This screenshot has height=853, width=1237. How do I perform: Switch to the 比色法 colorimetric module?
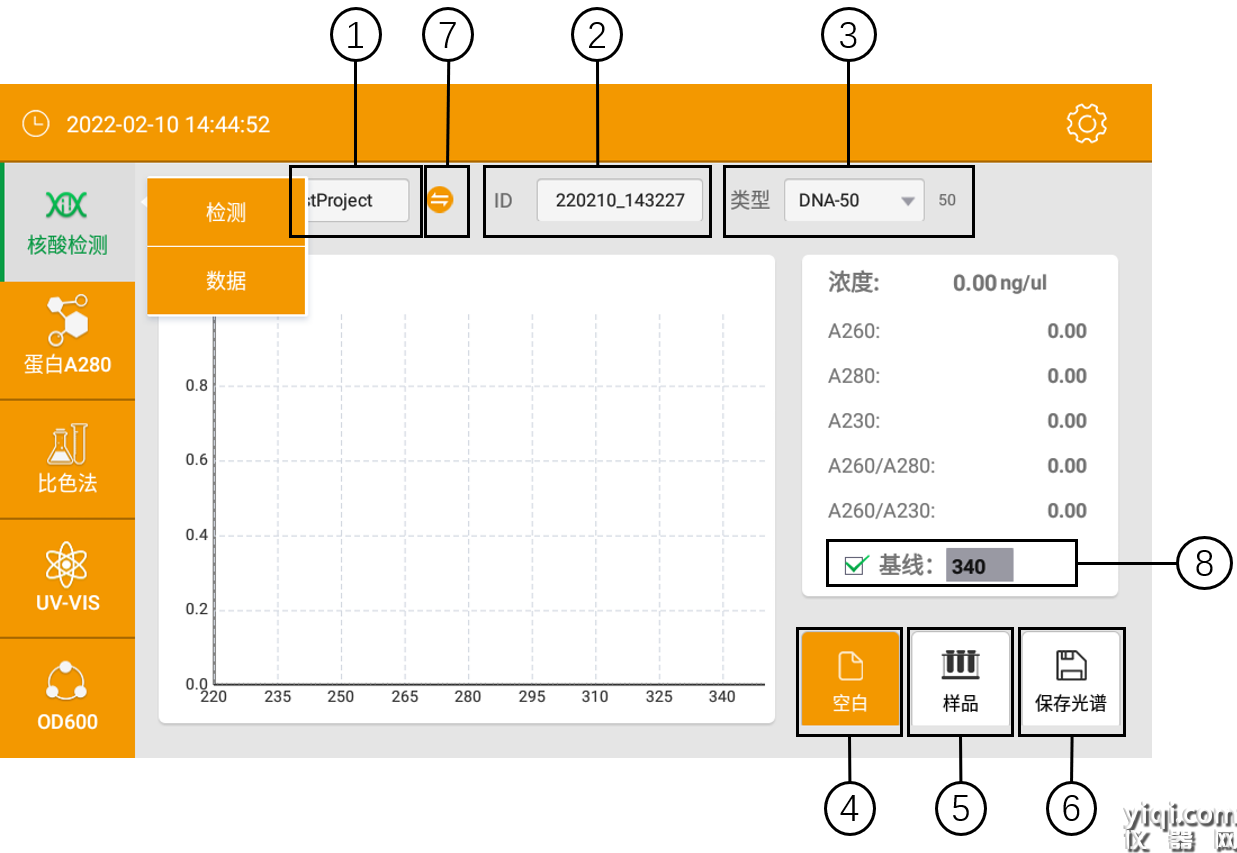[x=67, y=459]
